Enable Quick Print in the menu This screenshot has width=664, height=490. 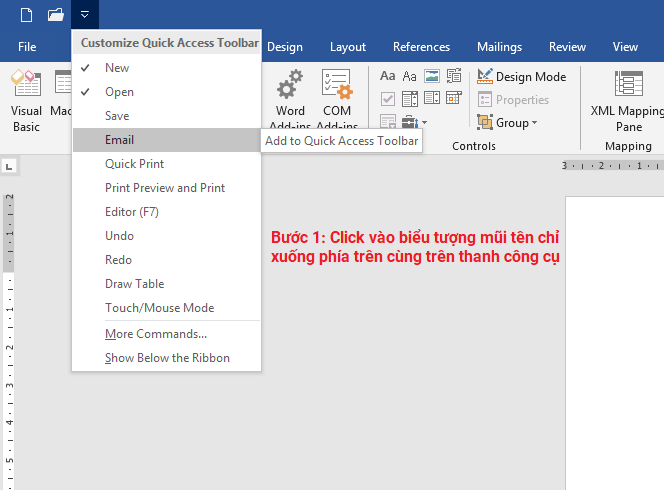click(x=166, y=164)
